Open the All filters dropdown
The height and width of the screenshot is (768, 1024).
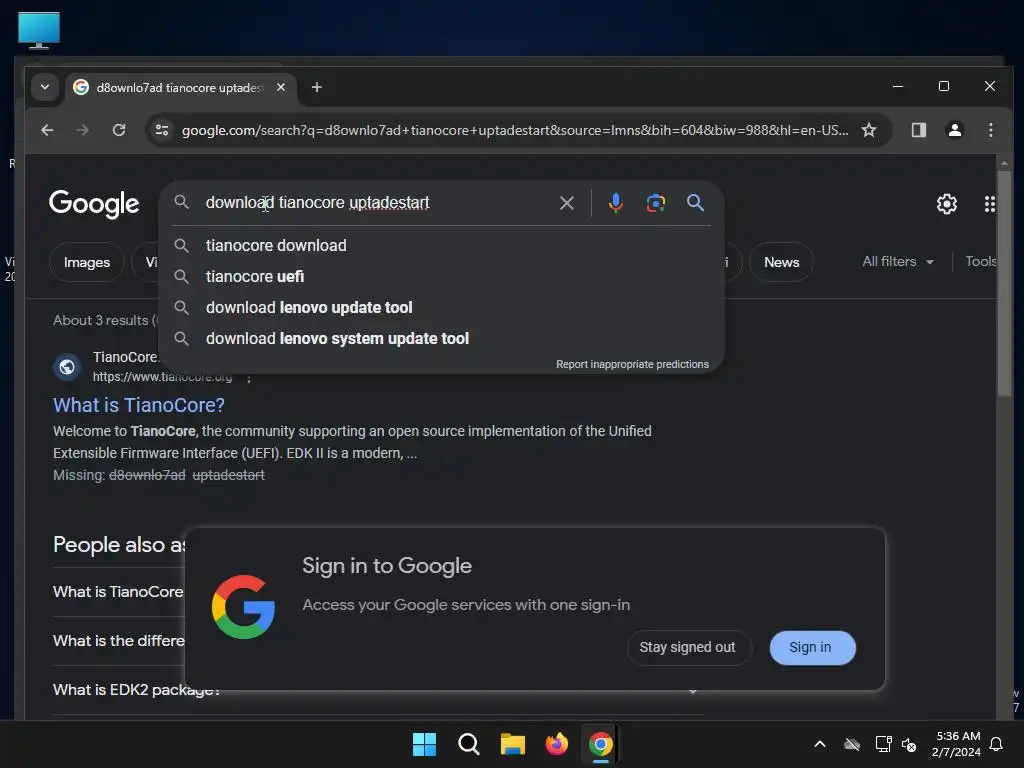[898, 262]
